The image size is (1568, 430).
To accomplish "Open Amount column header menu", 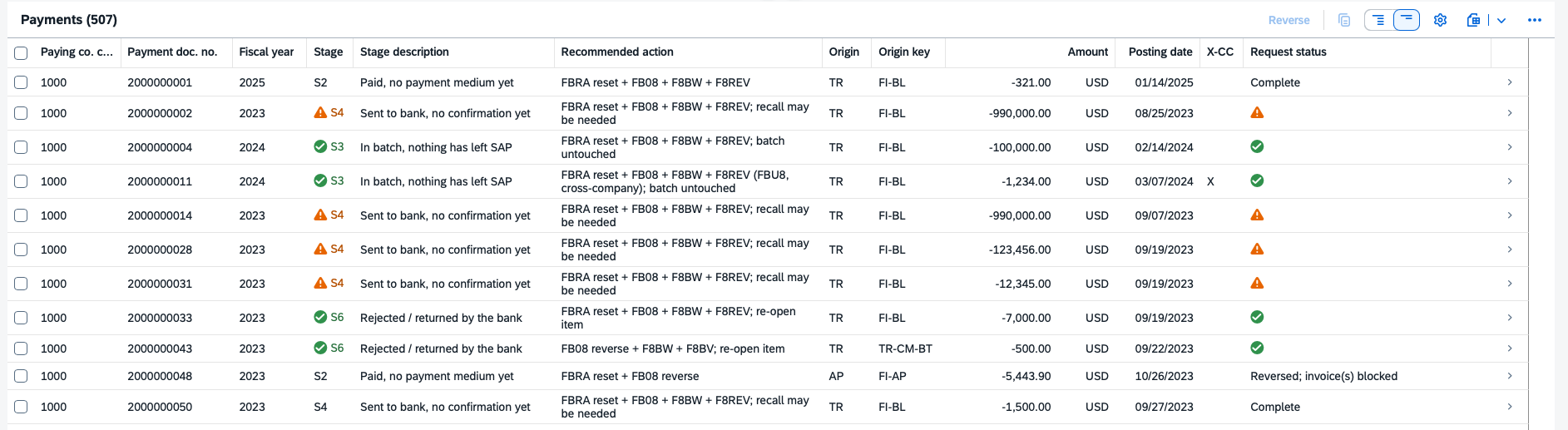I will [1031, 52].
